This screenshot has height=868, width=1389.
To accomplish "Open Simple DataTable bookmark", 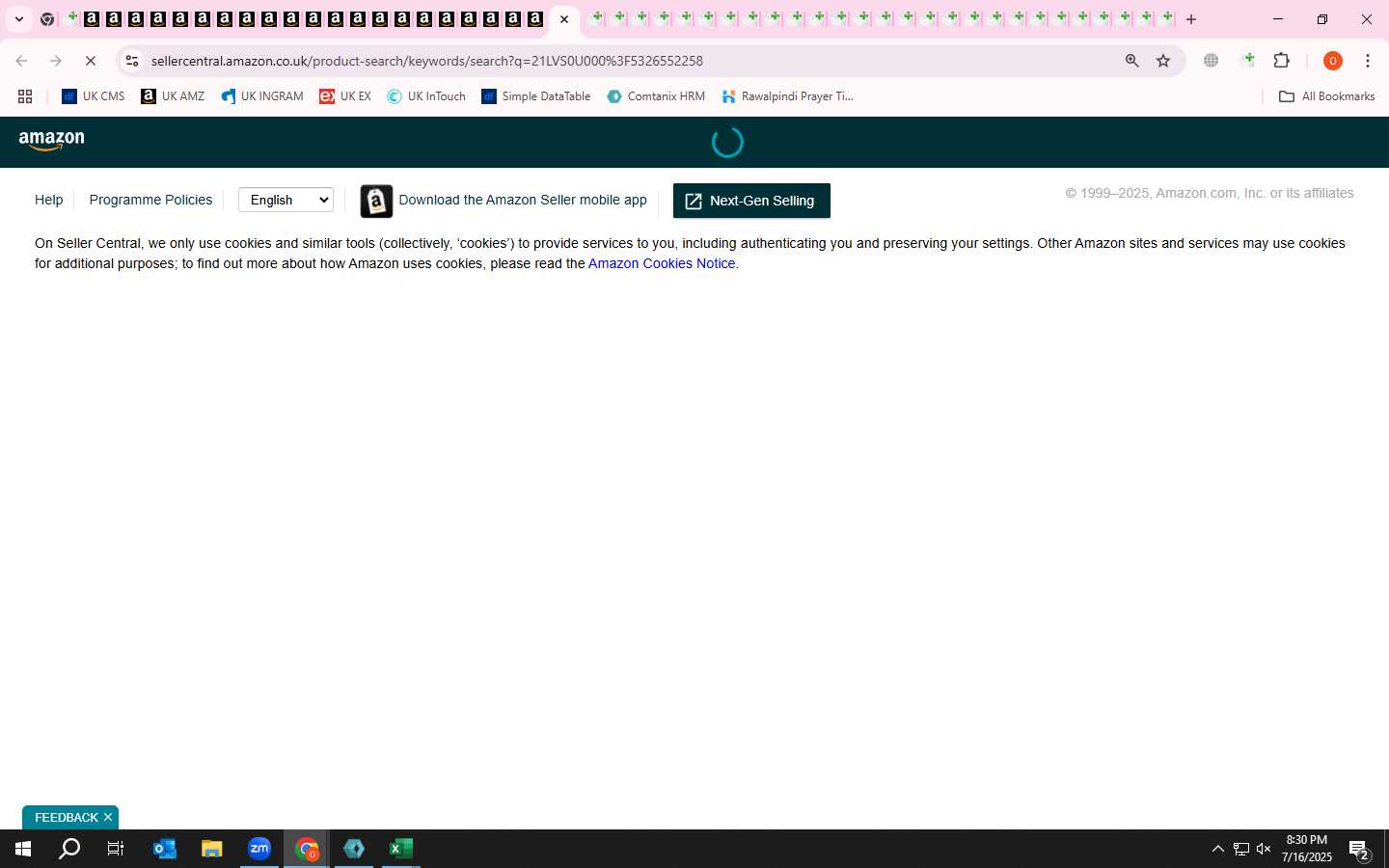I will point(536,96).
